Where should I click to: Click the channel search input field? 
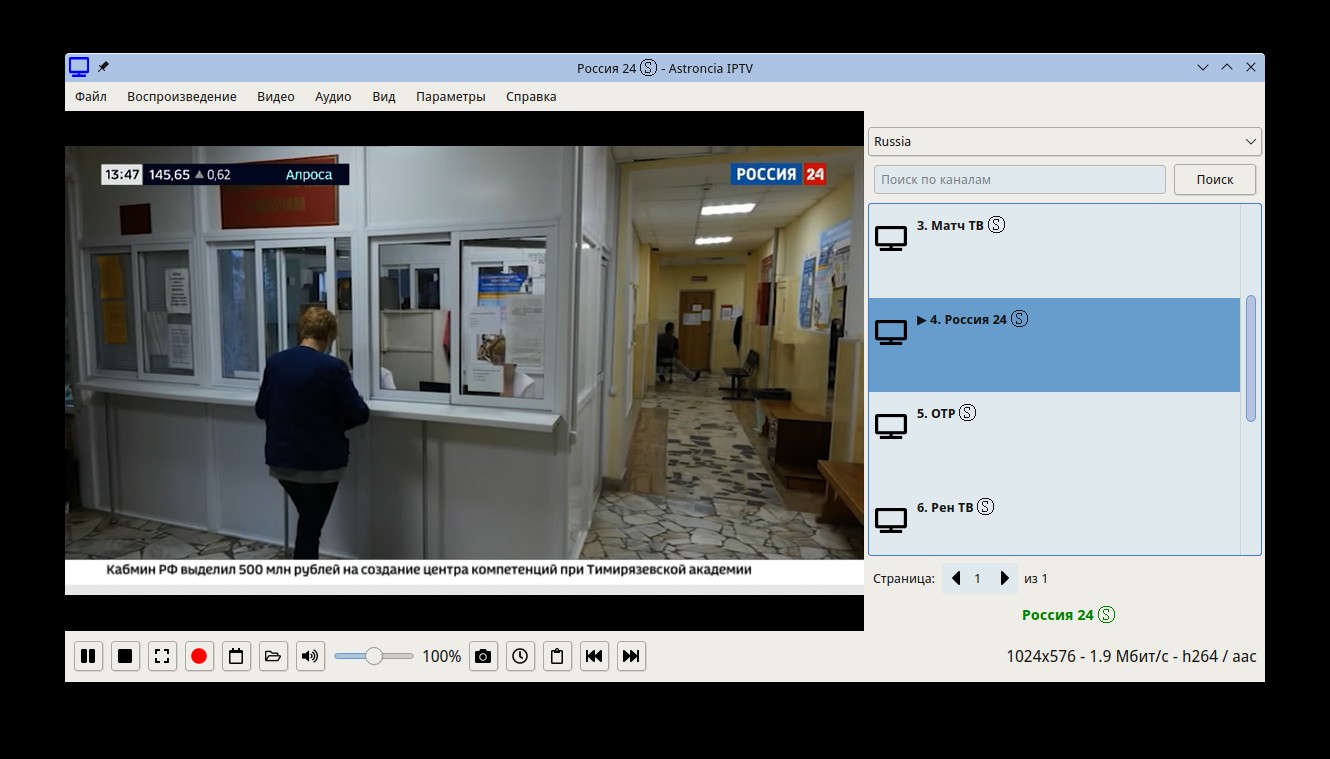(x=1019, y=180)
